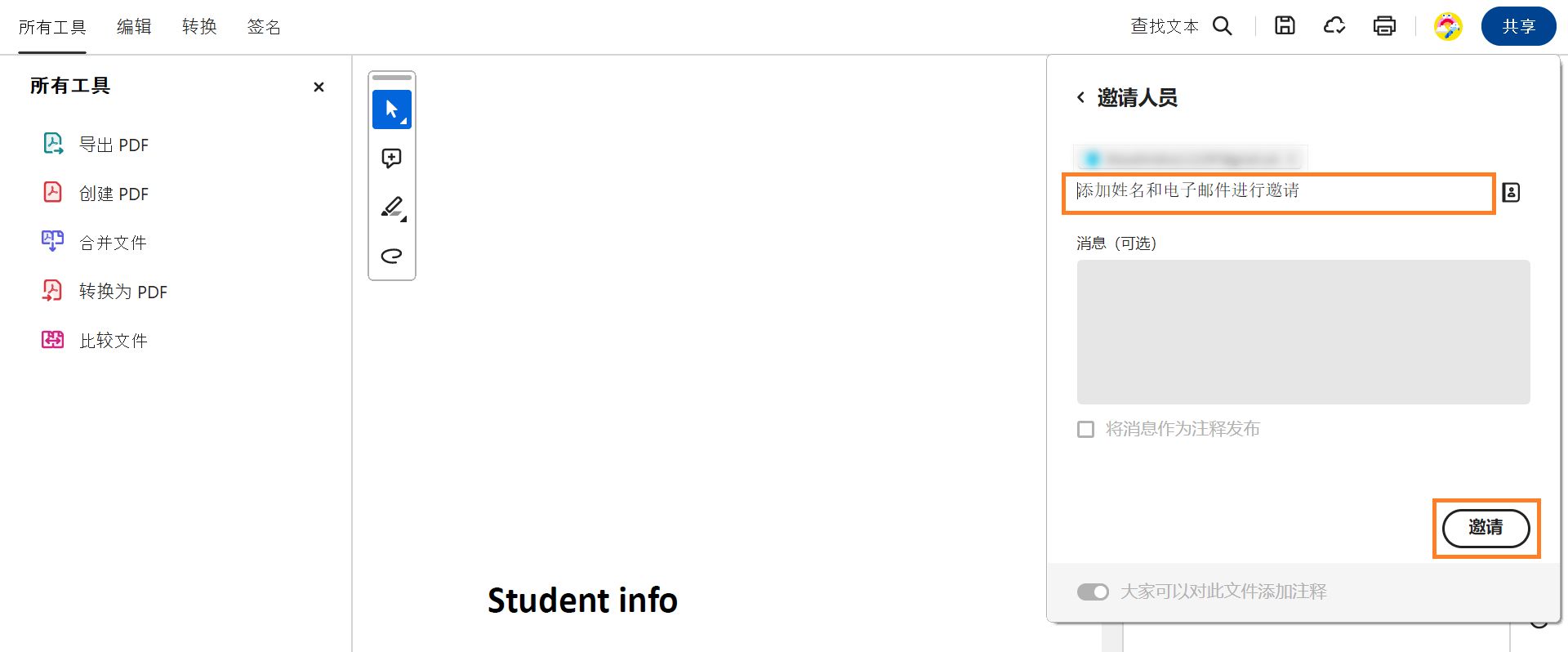Screen dimensions: 1568x652
Task: Check the post message as comment checkbox
Action: pyautogui.click(x=1085, y=429)
